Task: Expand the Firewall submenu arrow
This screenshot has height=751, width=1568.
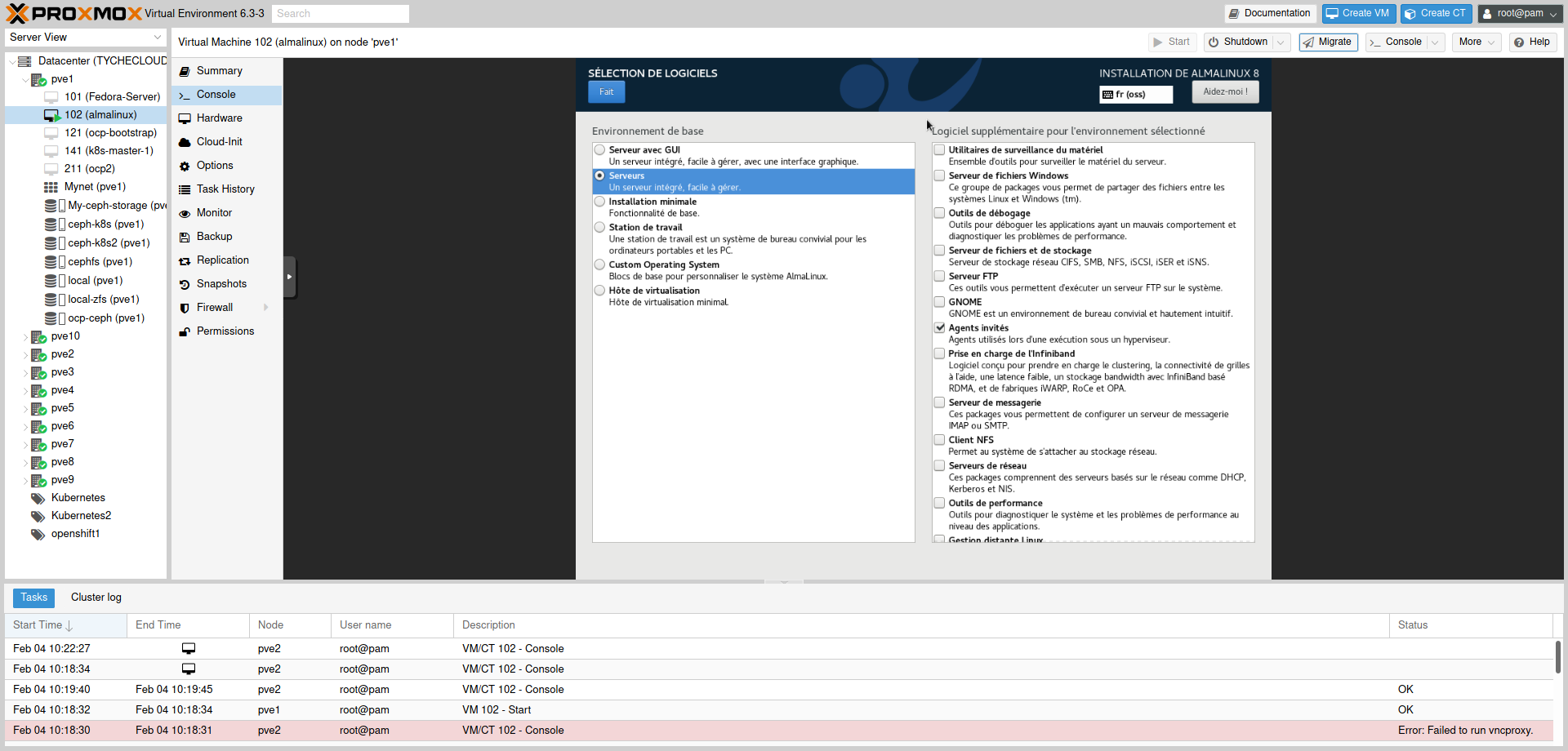Action: click(265, 308)
